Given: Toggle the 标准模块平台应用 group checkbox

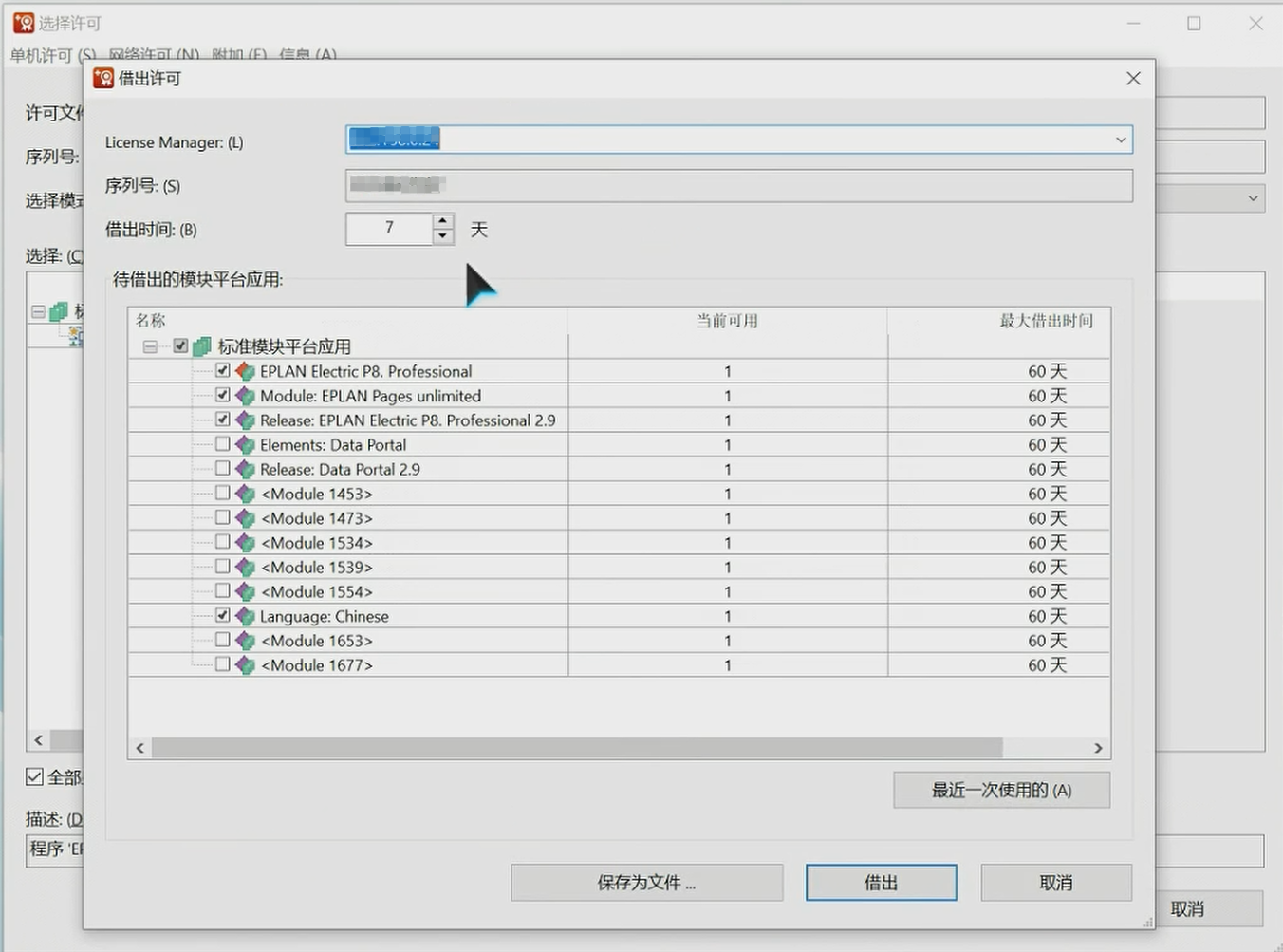Looking at the screenshot, I should tap(180, 346).
